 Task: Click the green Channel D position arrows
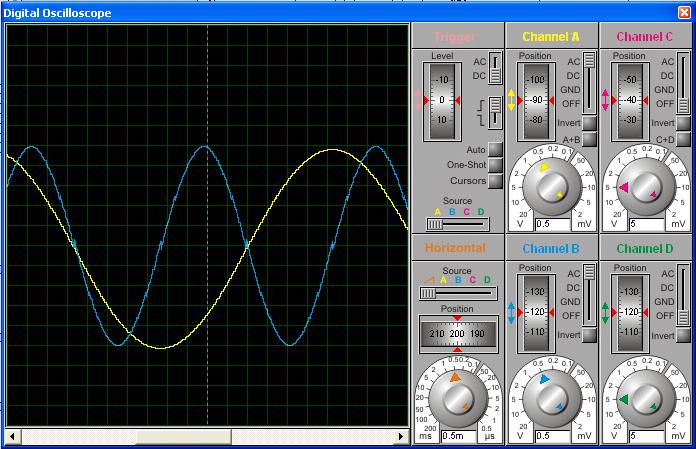pos(605,313)
